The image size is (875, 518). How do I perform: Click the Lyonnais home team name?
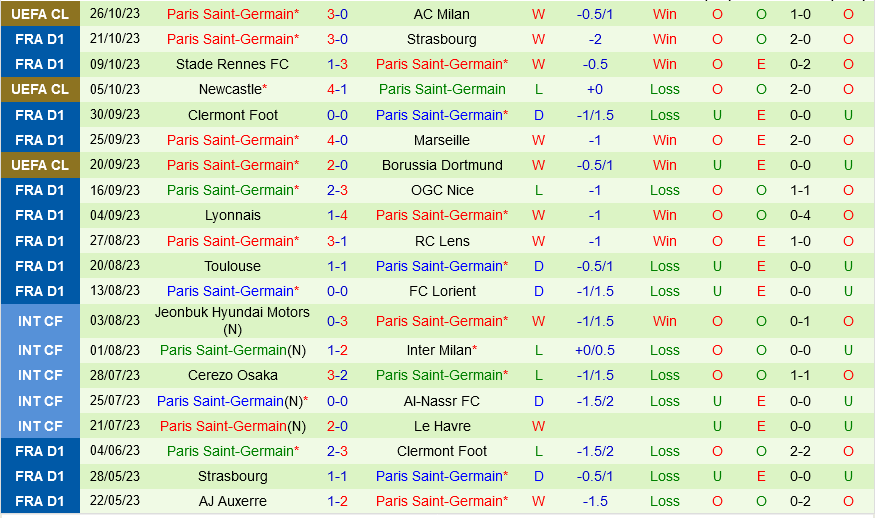[x=232, y=215]
